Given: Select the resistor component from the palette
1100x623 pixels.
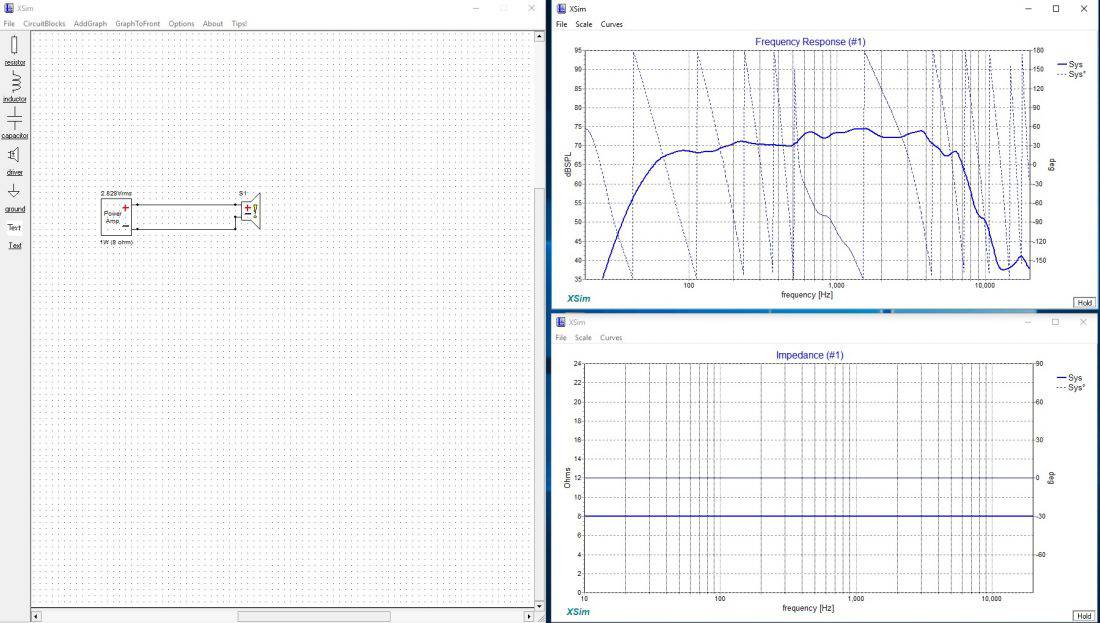Looking at the screenshot, I should (x=14, y=46).
